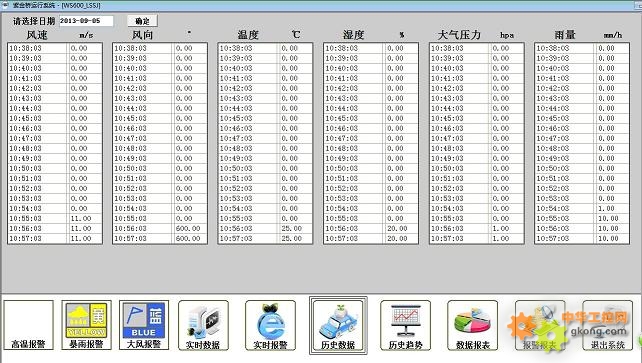Open the 历史趋势 history trend chart

coord(405,325)
